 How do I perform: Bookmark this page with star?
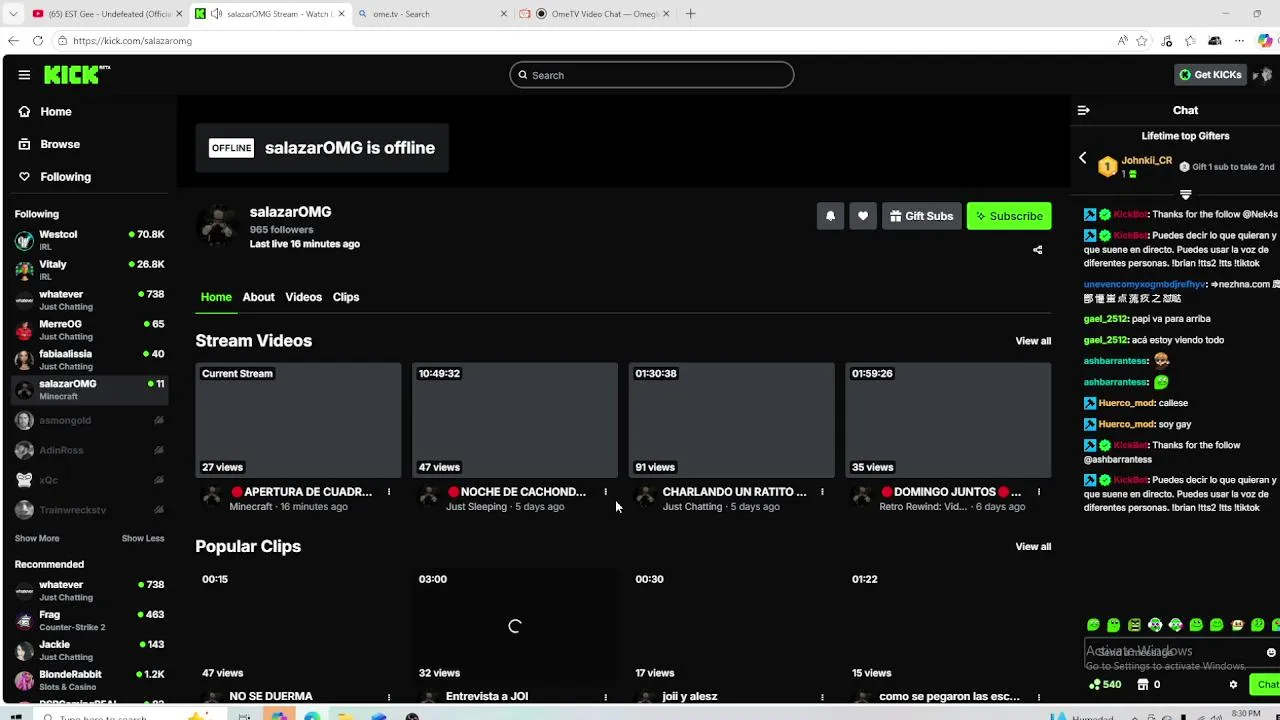click(x=1142, y=41)
